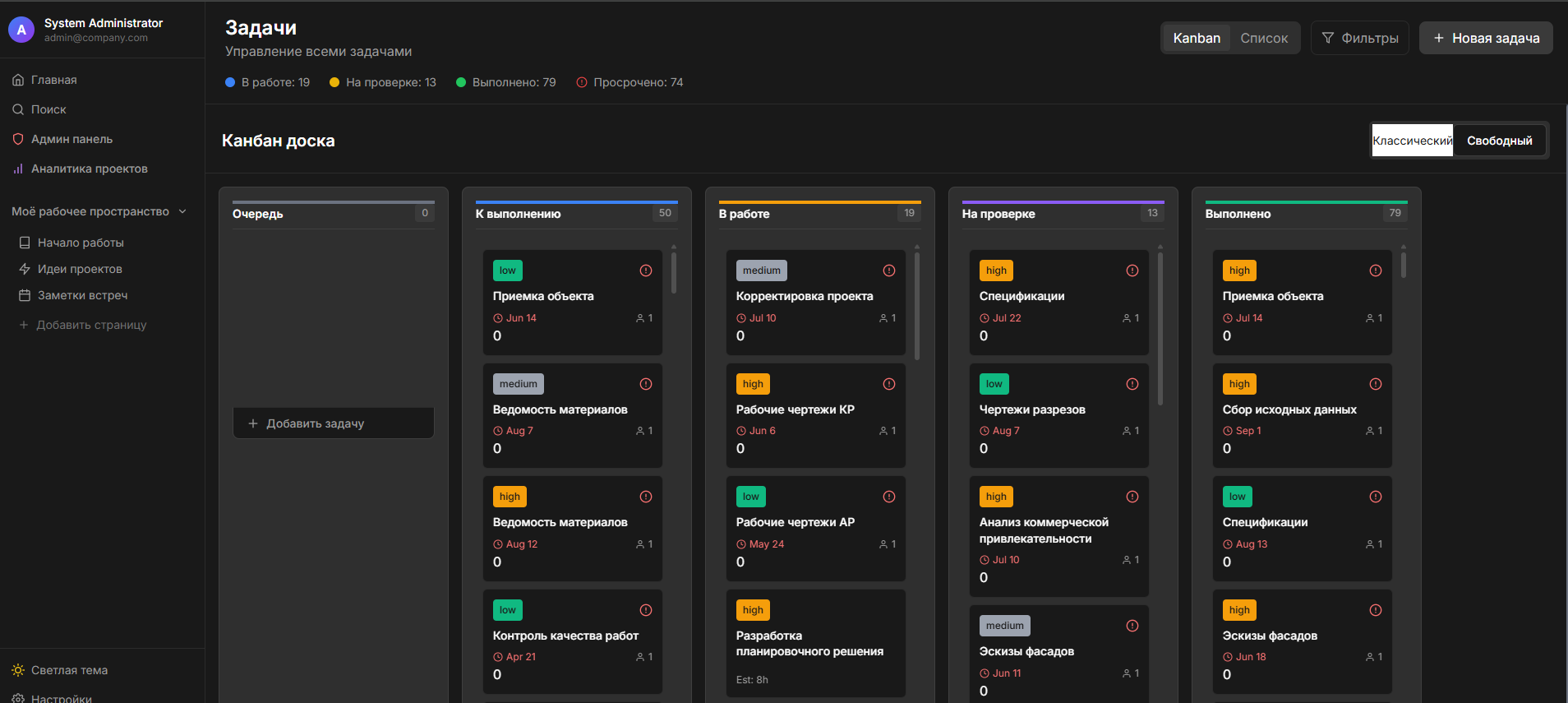Screen dimensions: 1568x703
Task: Click overdue alert icon on Корректировка проекта card
Action: (x=889, y=271)
